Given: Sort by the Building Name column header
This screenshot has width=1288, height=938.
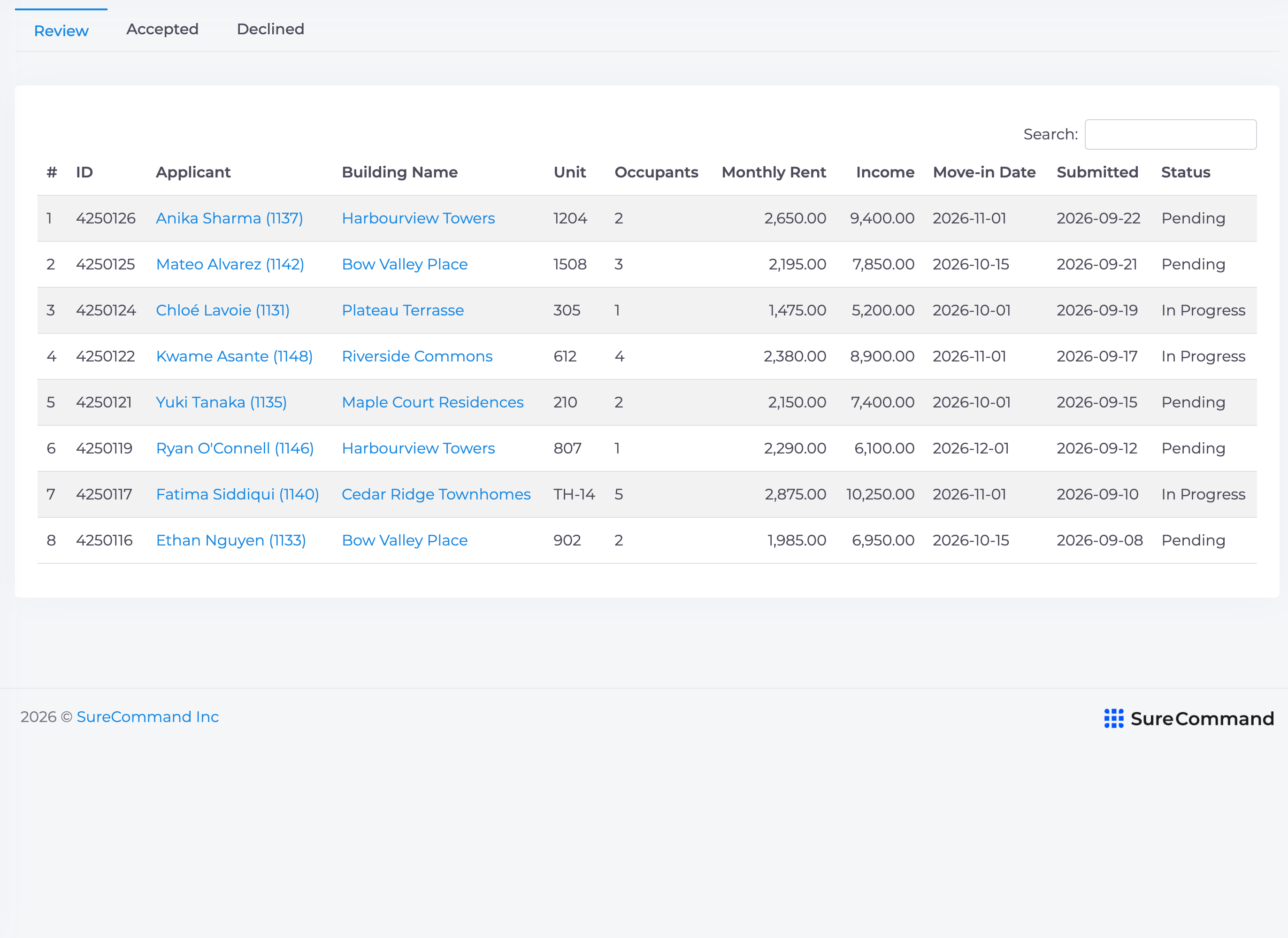Looking at the screenshot, I should click(399, 172).
